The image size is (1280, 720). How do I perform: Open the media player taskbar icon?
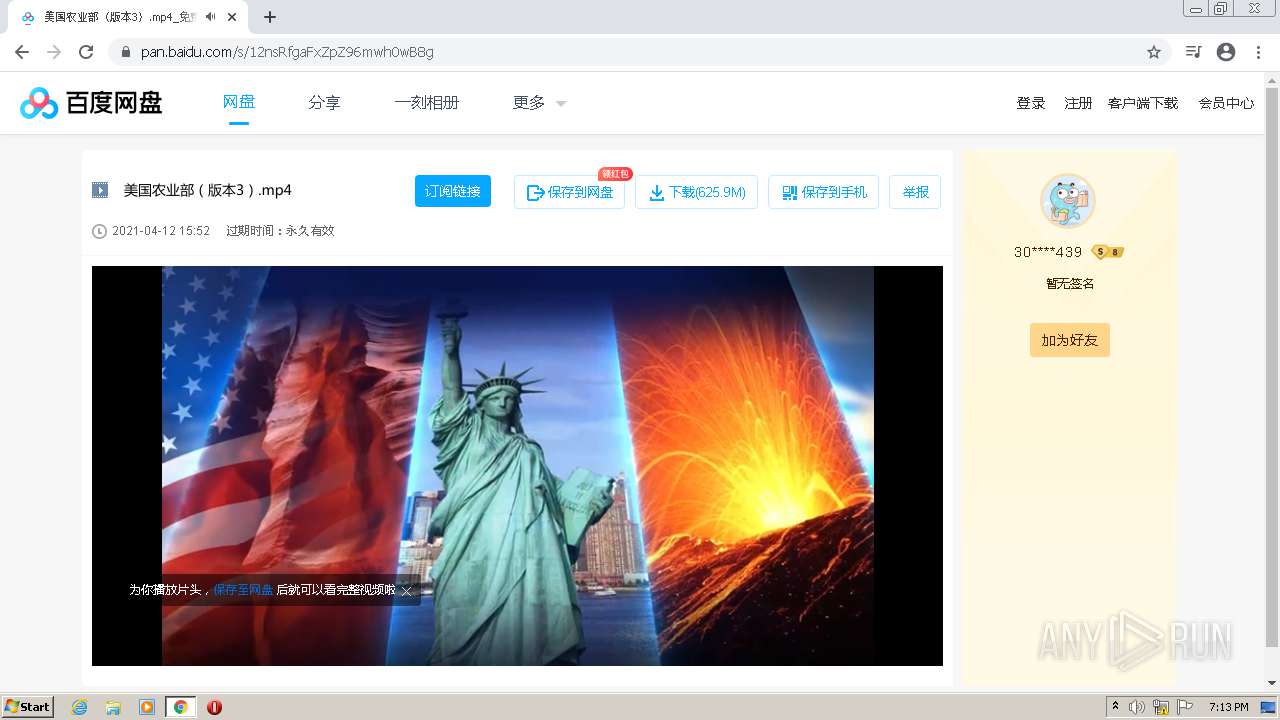click(147, 707)
